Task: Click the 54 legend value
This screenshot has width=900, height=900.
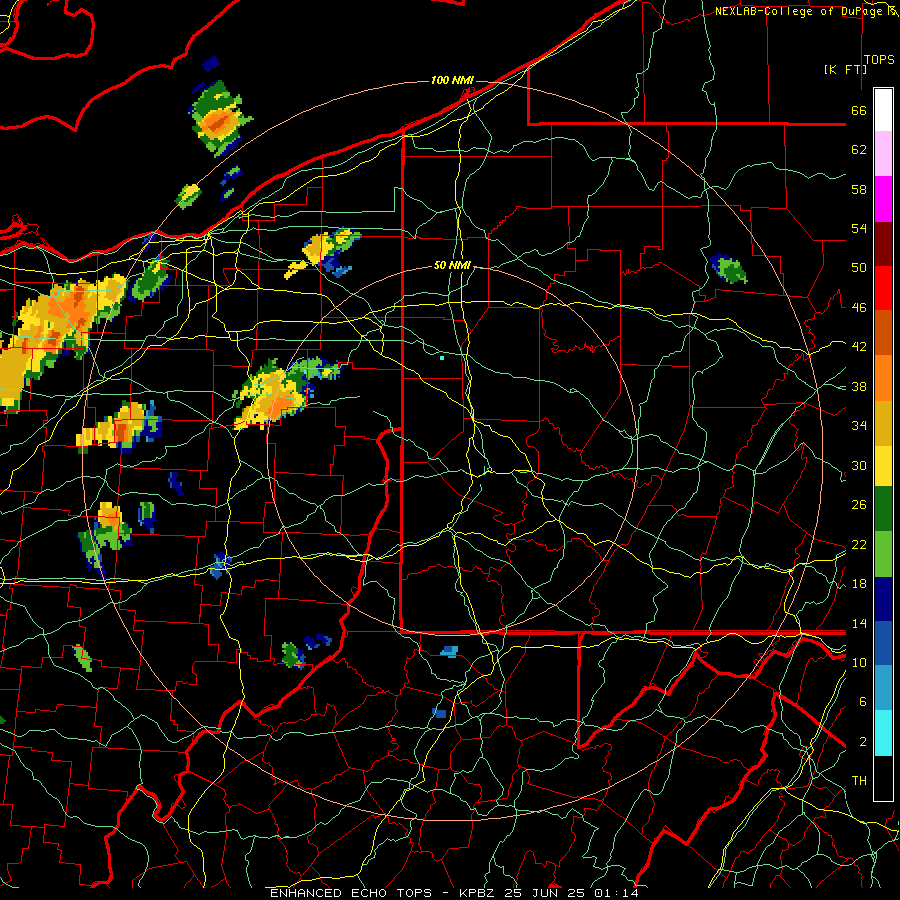Action: [x=859, y=228]
